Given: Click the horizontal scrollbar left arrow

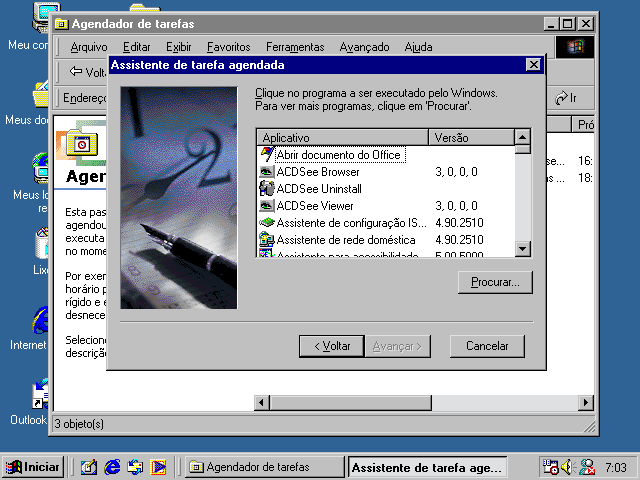Looking at the screenshot, I should click(x=261, y=403).
